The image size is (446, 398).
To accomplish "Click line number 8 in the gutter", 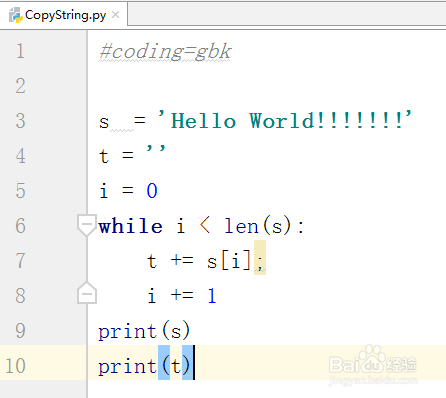I will (x=20, y=296).
